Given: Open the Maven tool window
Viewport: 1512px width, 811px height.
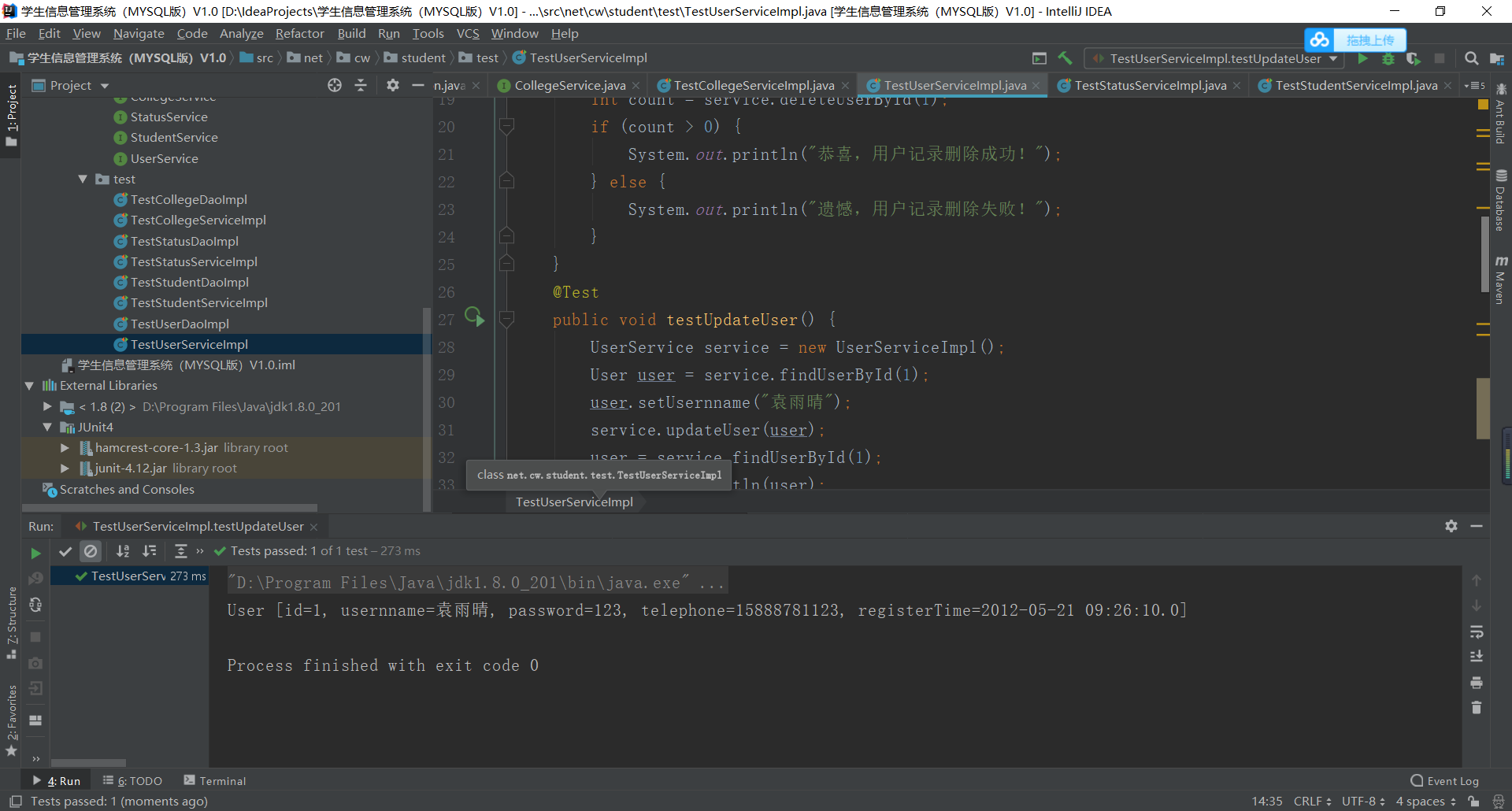Looking at the screenshot, I should tap(1503, 280).
